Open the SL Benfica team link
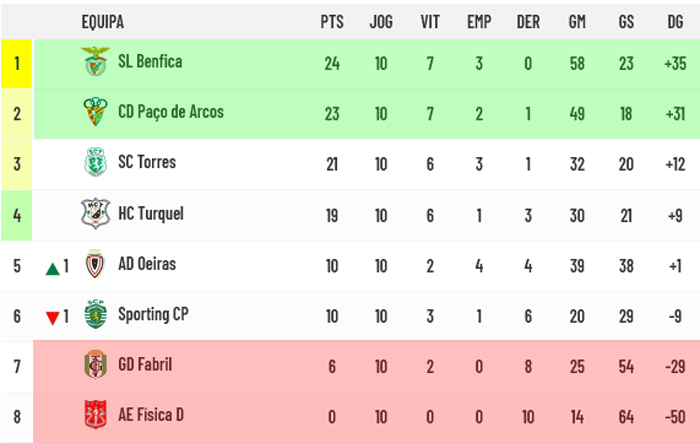This screenshot has width=700, height=443. [150, 62]
